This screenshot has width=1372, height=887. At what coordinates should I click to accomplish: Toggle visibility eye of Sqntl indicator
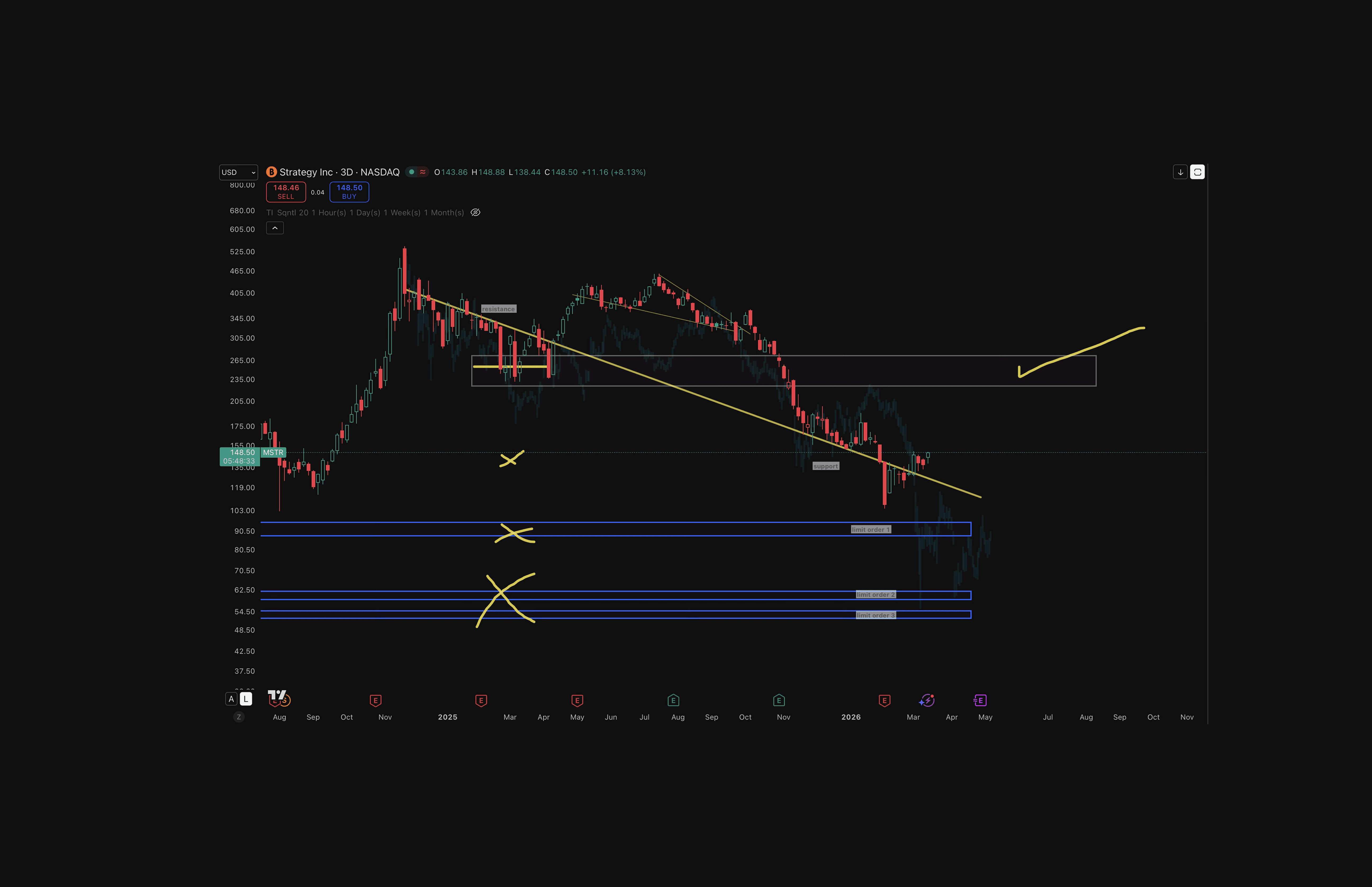point(476,213)
